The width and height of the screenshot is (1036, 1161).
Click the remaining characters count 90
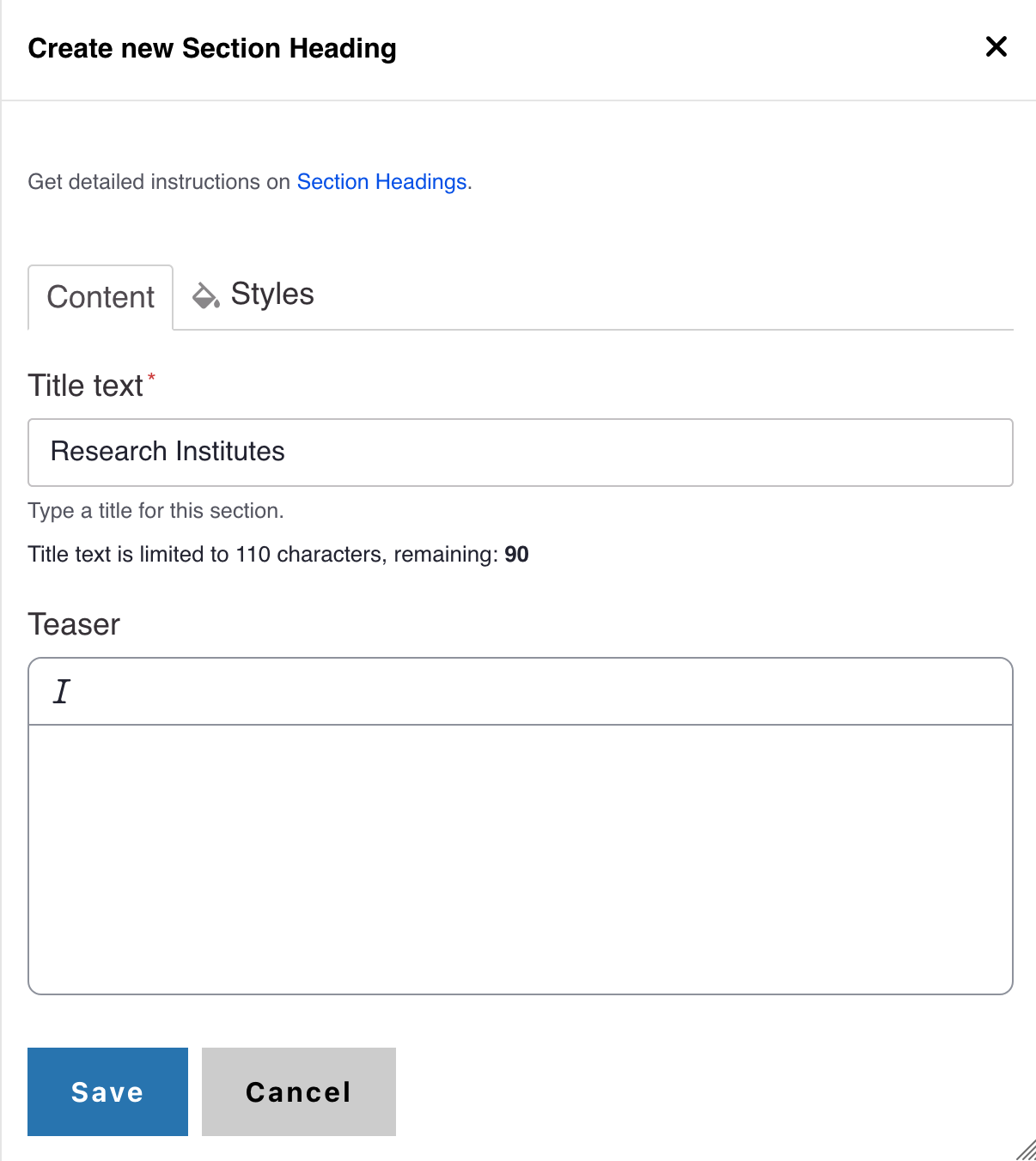516,555
